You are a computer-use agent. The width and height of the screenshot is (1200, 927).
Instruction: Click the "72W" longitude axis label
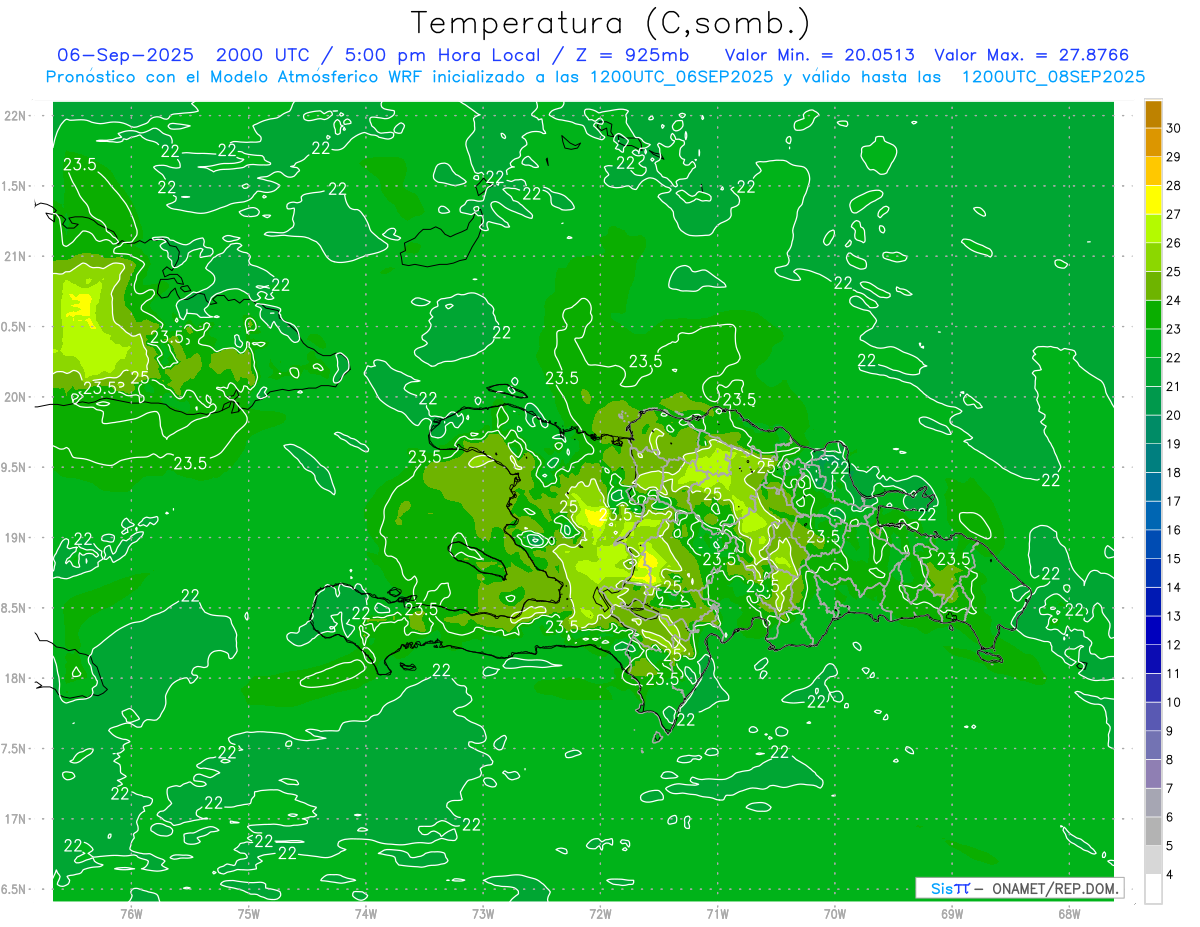pyautogui.click(x=600, y=913)
